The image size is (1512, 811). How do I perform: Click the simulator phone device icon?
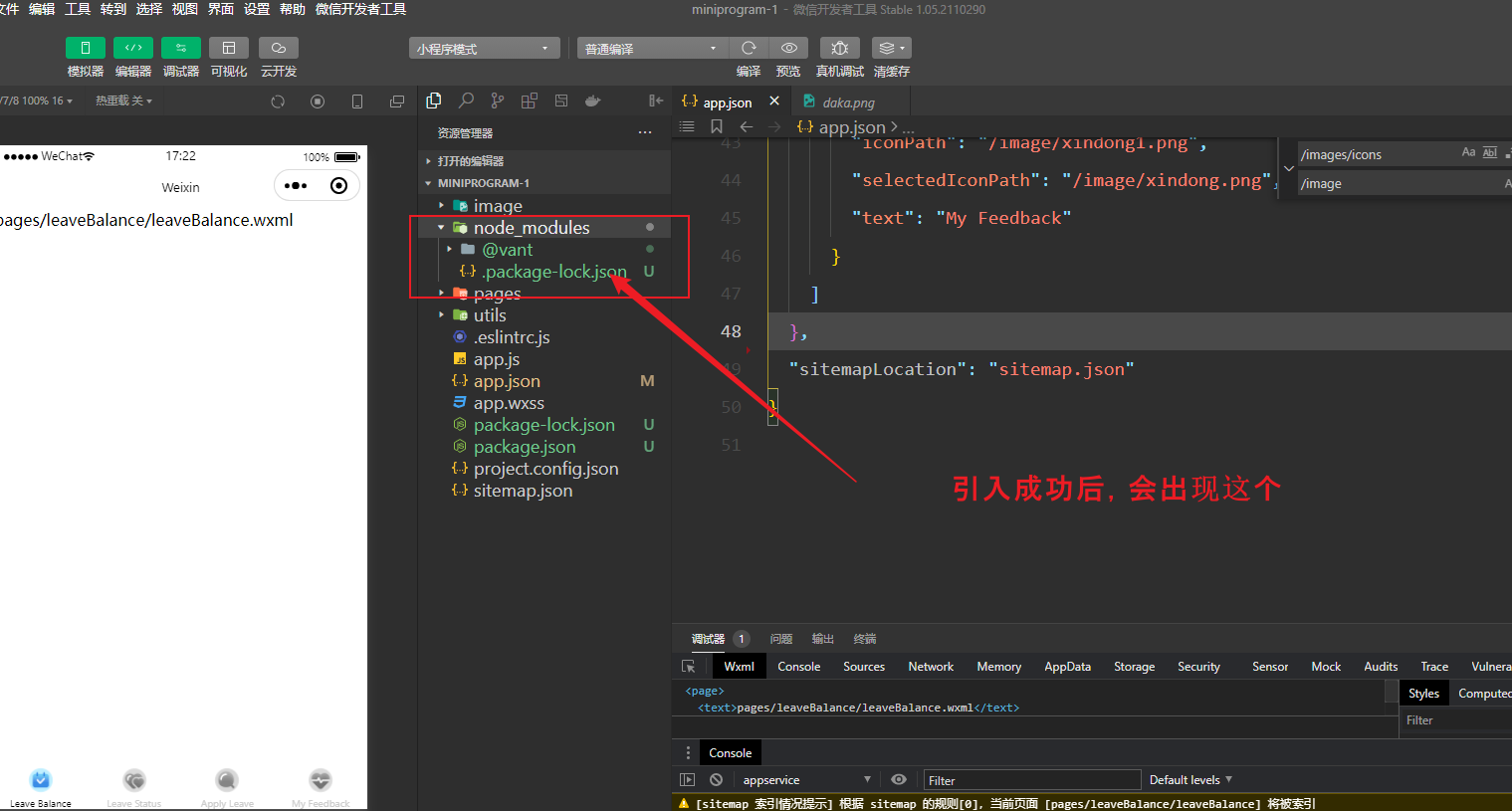(x=357, y=101)
